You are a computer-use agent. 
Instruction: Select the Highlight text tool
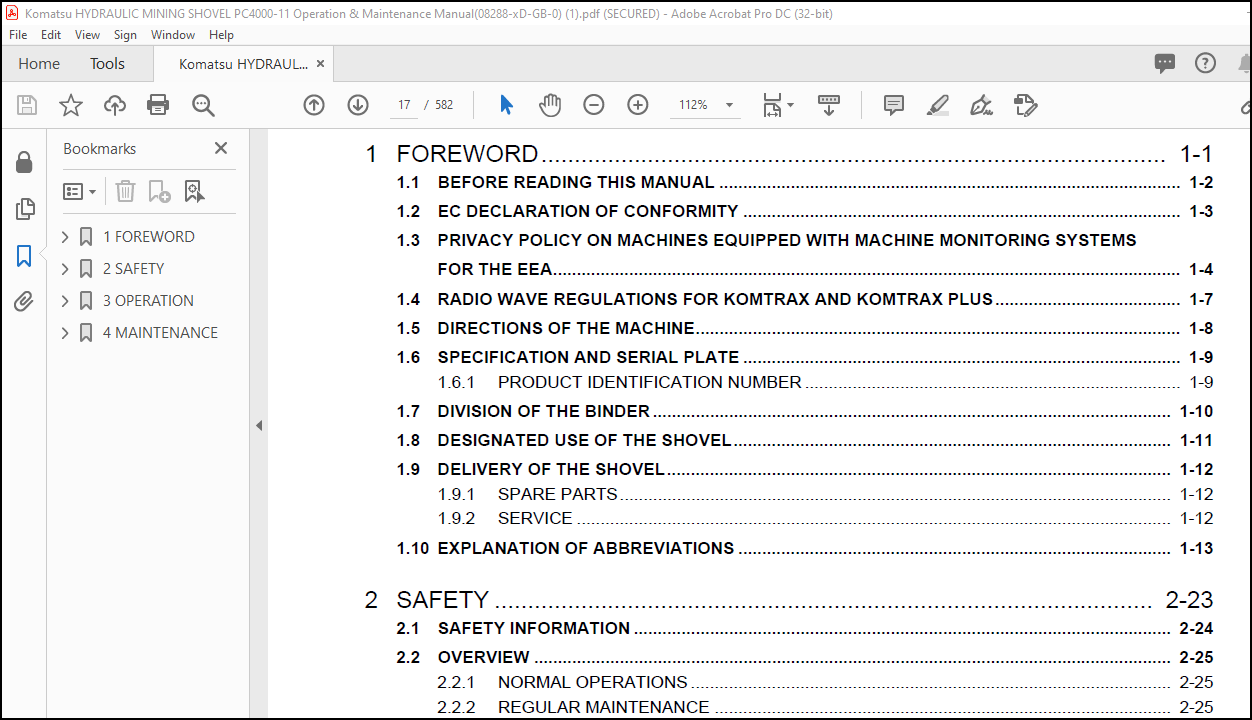coord(938,105)
